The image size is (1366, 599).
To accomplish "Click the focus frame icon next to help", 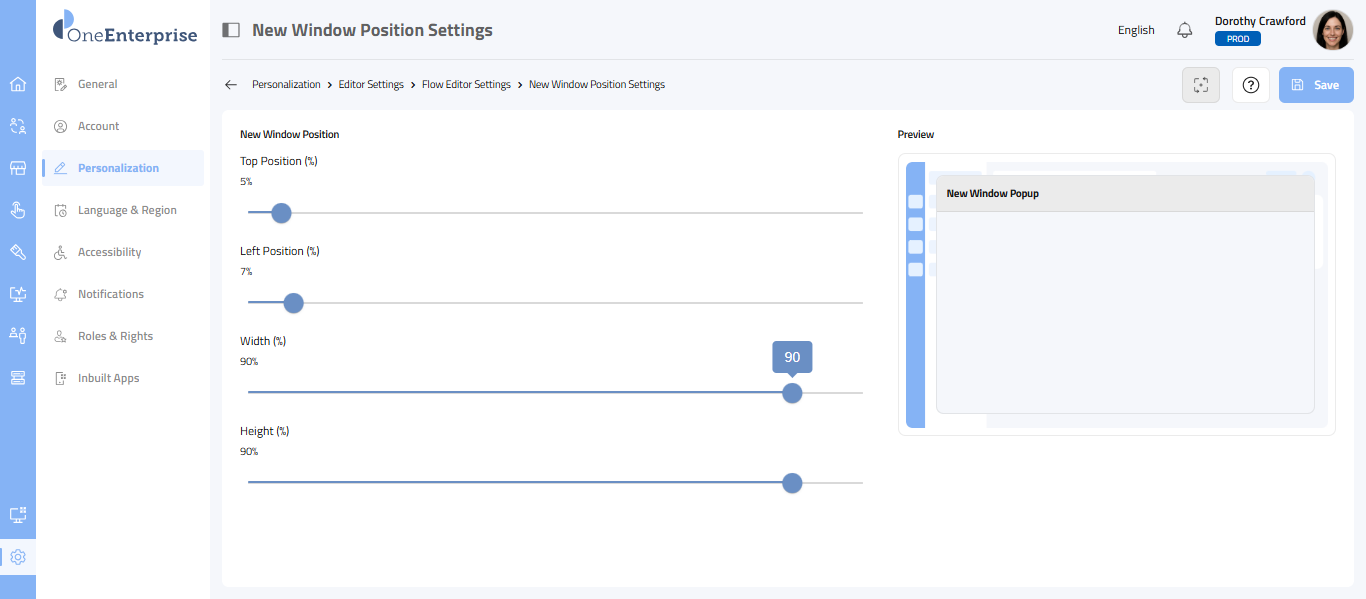I will click(1201, 85).
